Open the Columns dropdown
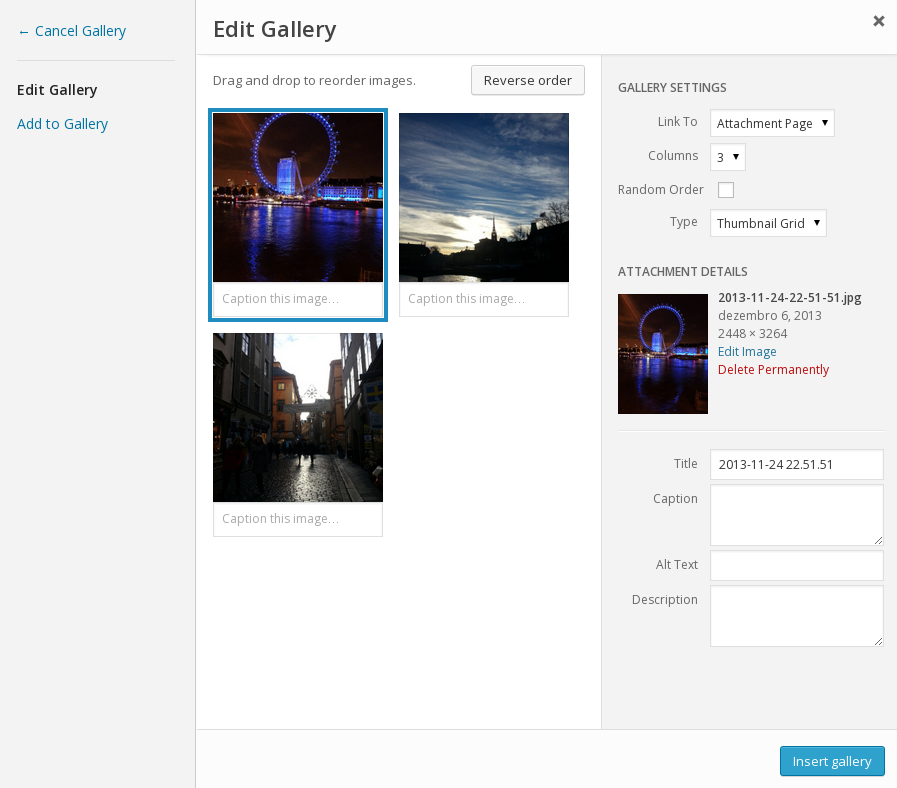 pyautogui.click(x=727, y=156)
